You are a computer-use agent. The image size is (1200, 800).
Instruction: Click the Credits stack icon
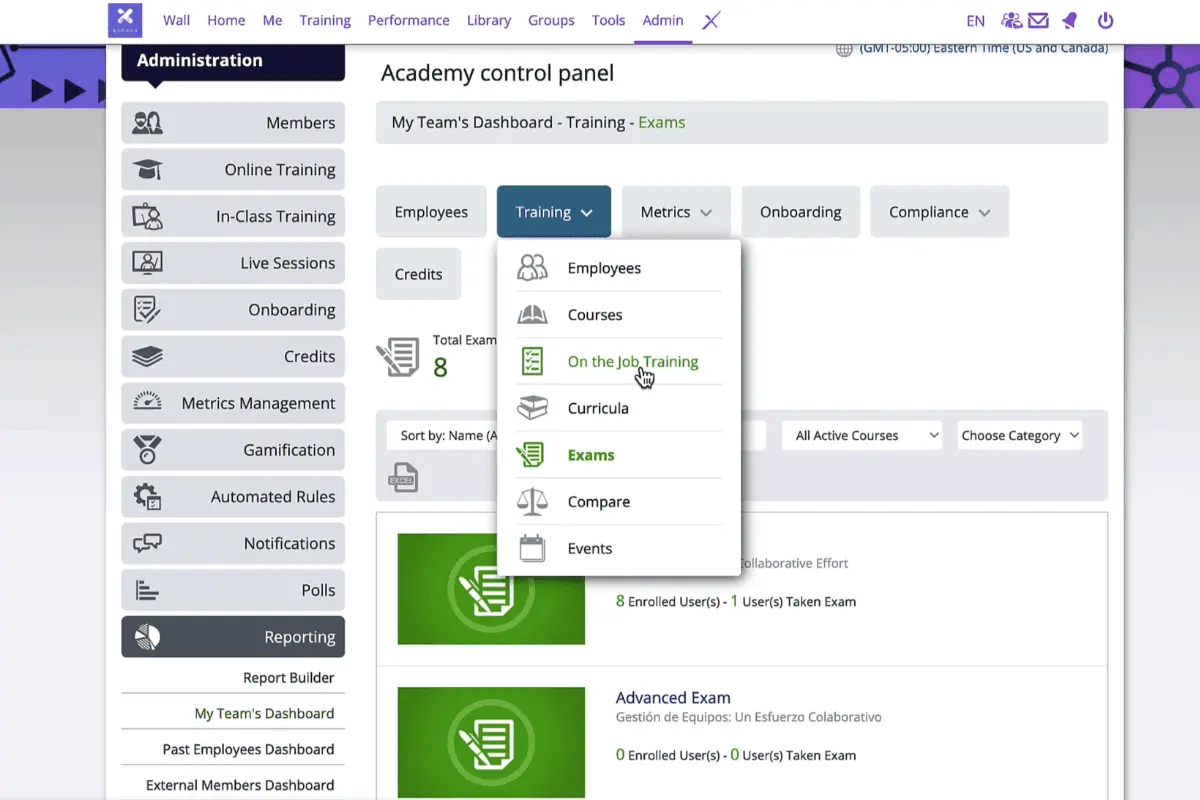pyautogui.click(x=148, y=356)
